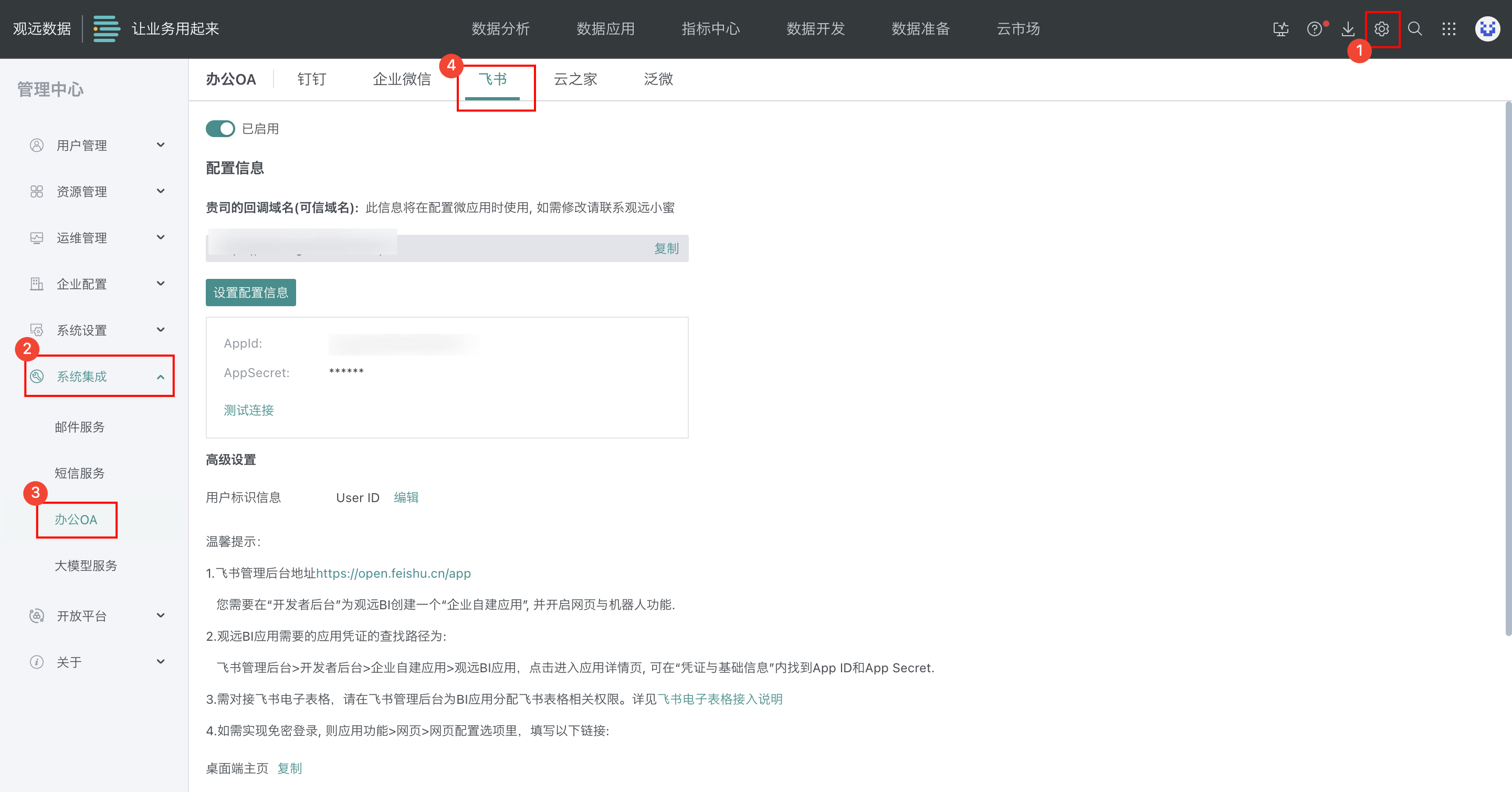Open the settings gear icon
1512x792 pixels.
point(1381,29)
